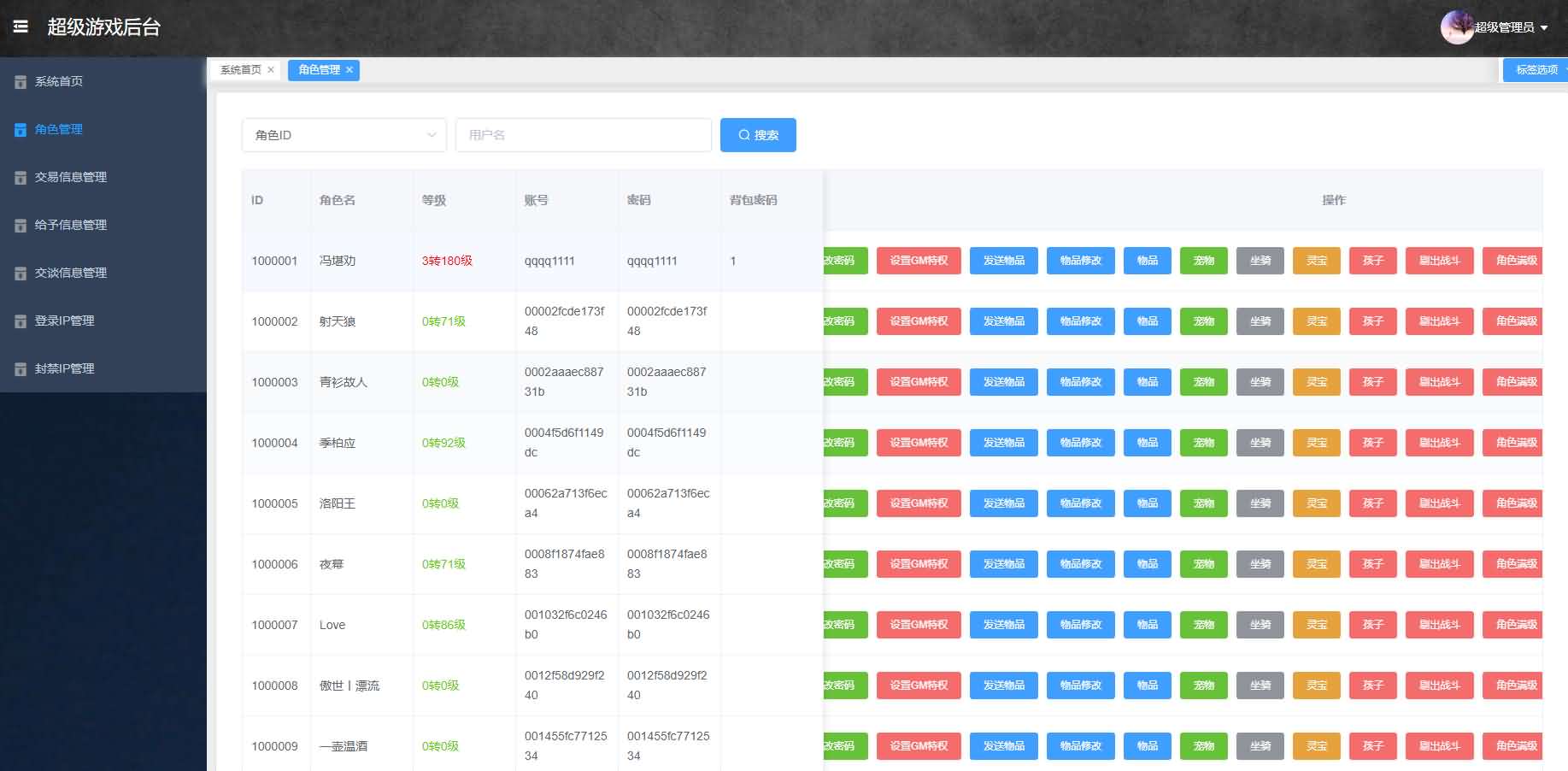Click the 给予信息管理 sidebar icon
Viewport: 1568px width, 771px height.
21,226
